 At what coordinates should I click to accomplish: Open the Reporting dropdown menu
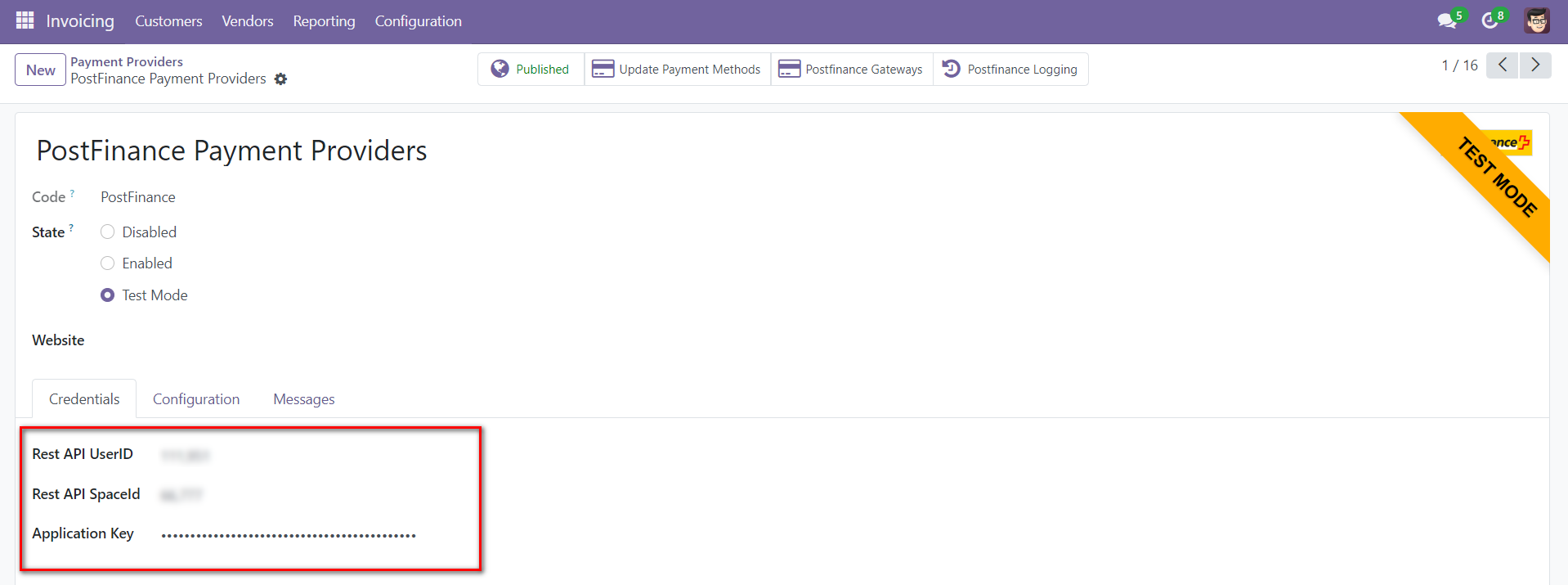[324, 21]
